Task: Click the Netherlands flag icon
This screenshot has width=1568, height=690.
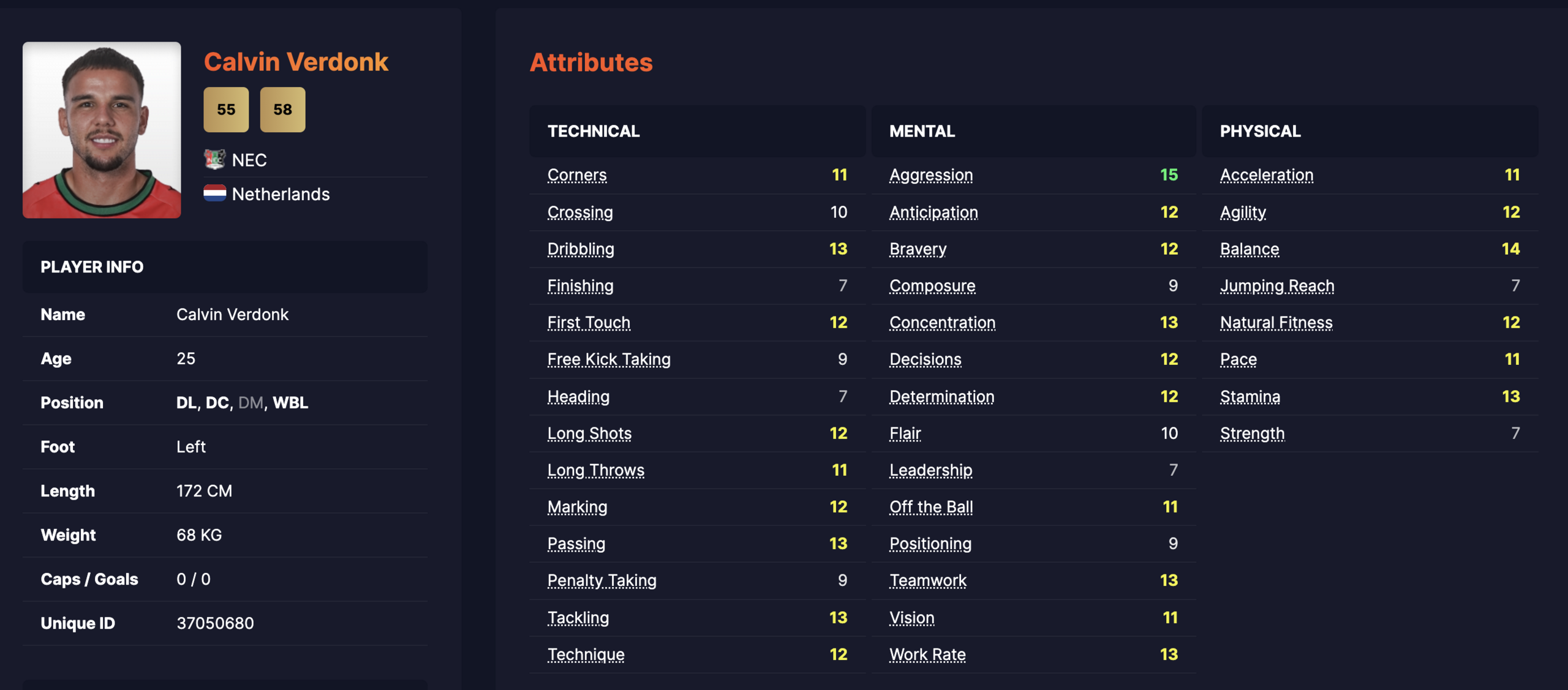Action: click(214, 193)
